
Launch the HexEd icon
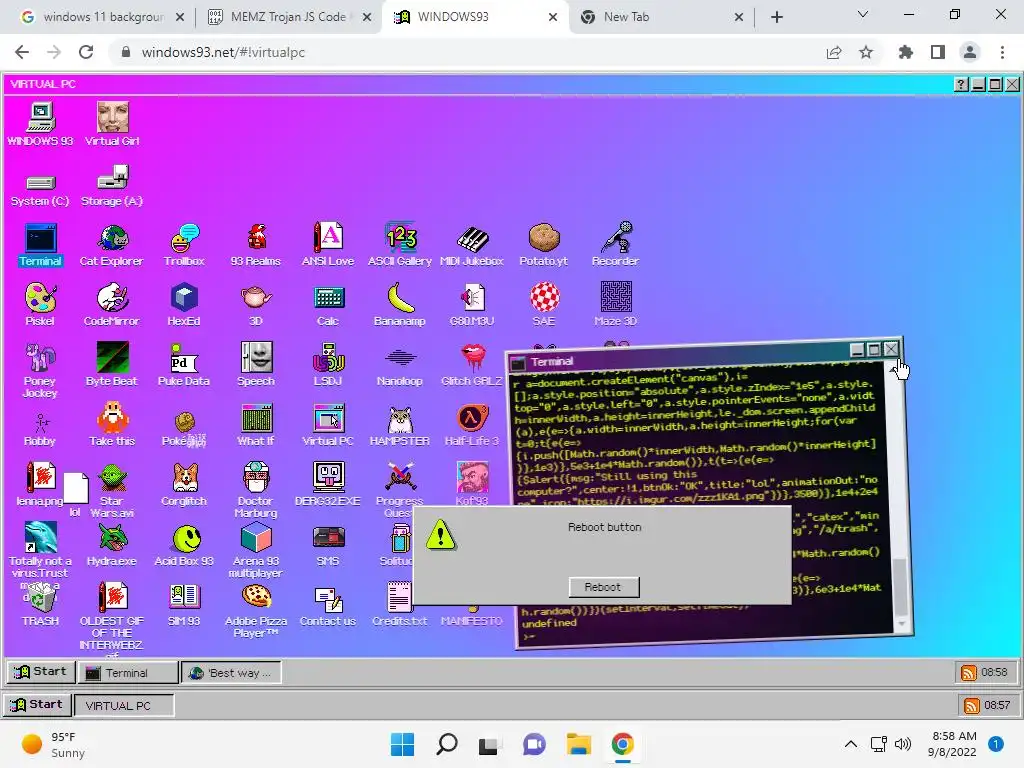(184, 305)
